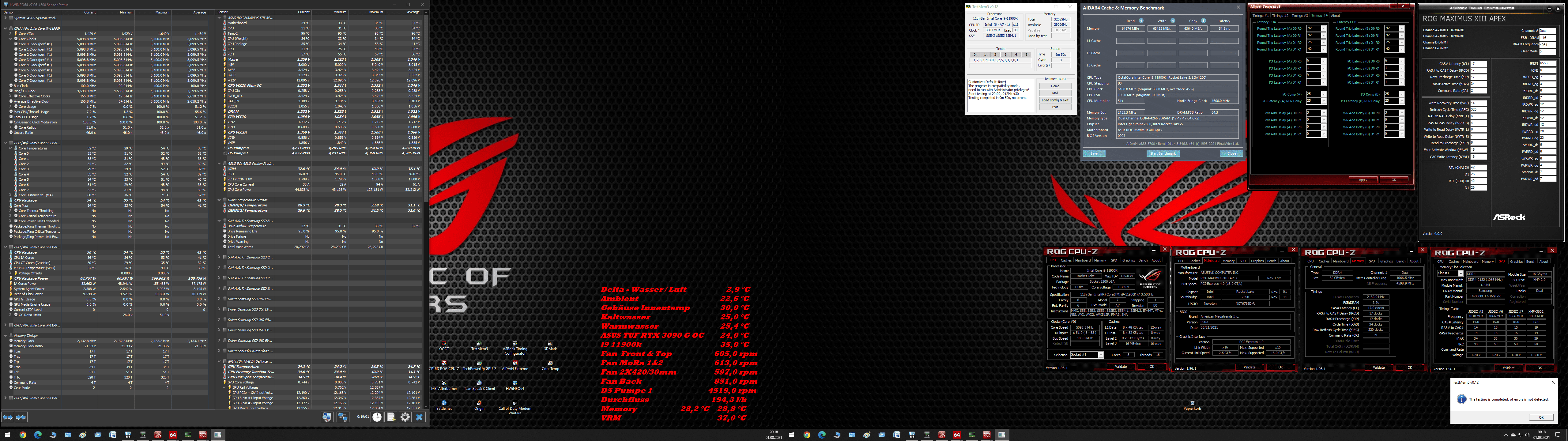Click CAS# Latency (tCL) field in ASRock Configurator
The image size is (1568, 441).
tap(1479, 64)
